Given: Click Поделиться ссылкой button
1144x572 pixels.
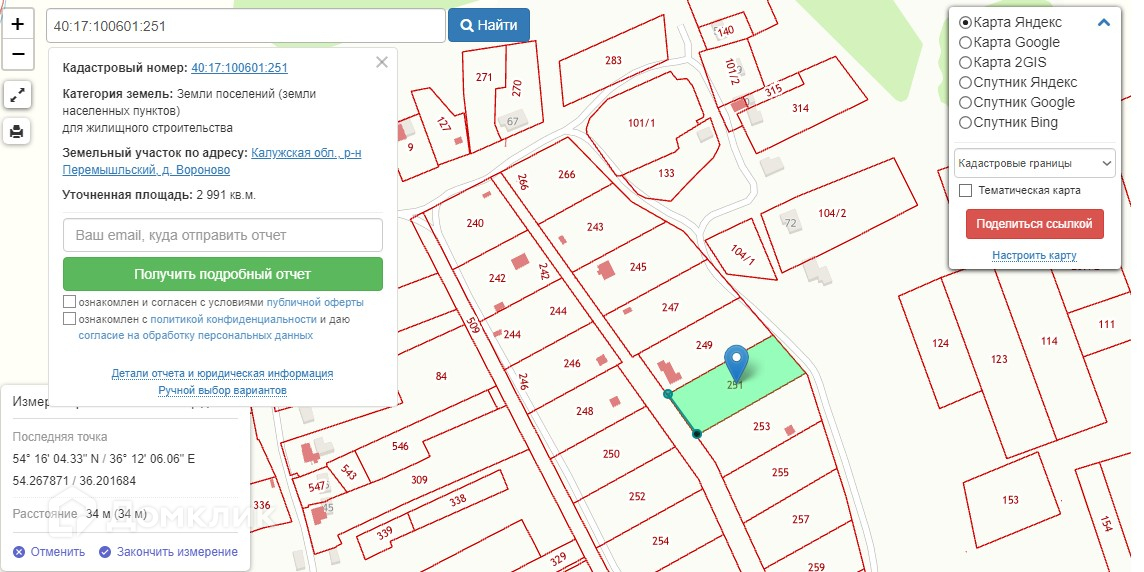Looking at the screenshot, I should [x=1035, y=224].
